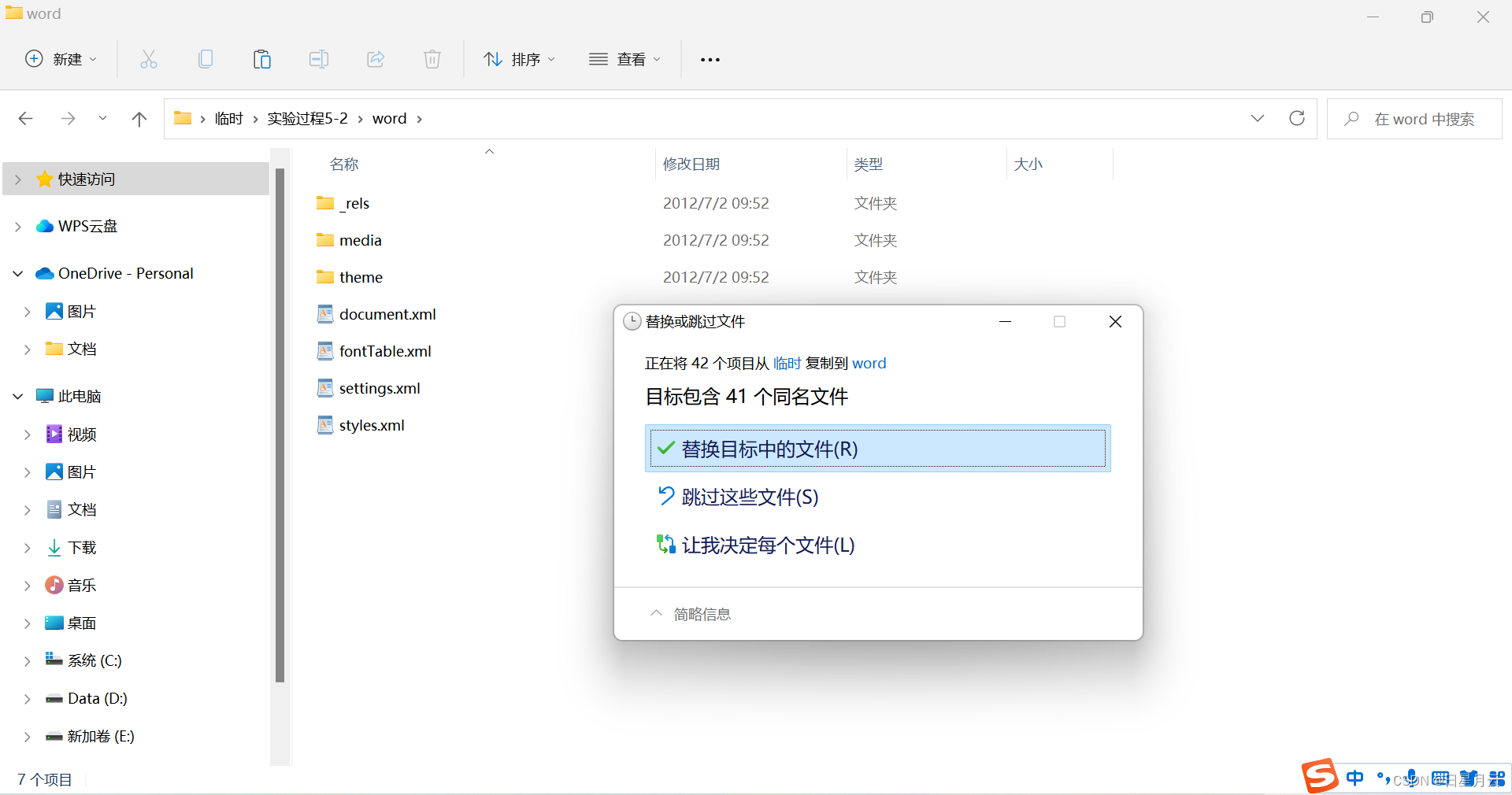Viewport: 1512px width, 795px height.
Task: Sort by 名称 column header
Action: 344,164
